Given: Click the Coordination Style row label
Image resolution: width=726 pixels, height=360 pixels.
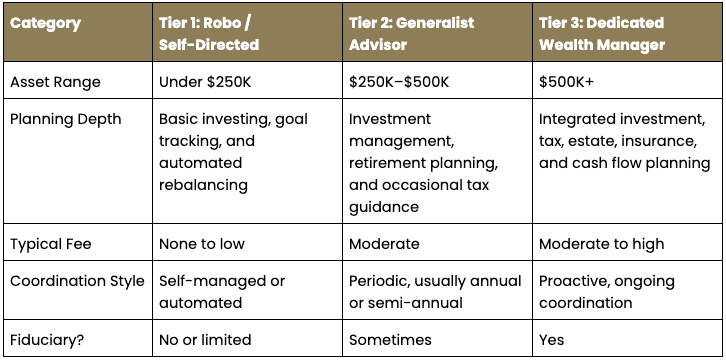Looking at the screenshot, I should click(78, 290).
